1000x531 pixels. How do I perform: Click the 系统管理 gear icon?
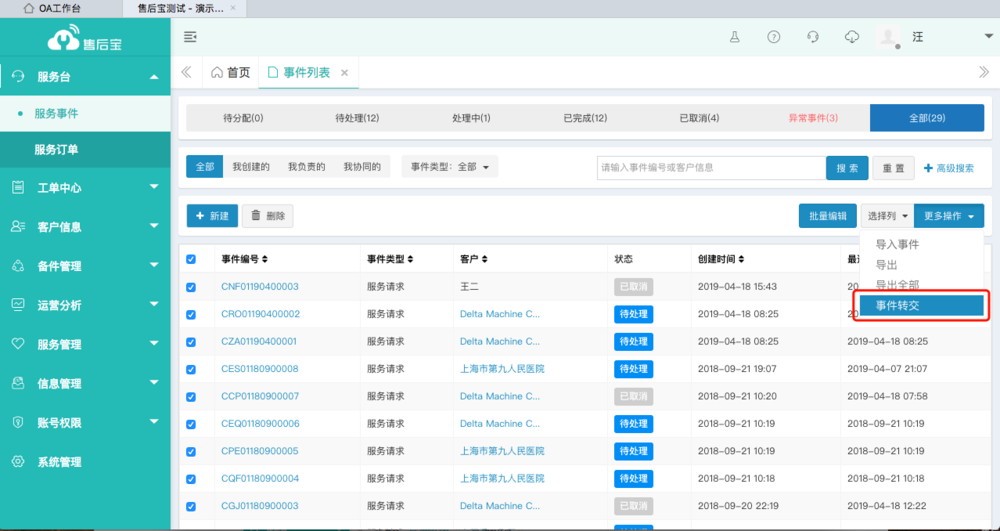18,462
